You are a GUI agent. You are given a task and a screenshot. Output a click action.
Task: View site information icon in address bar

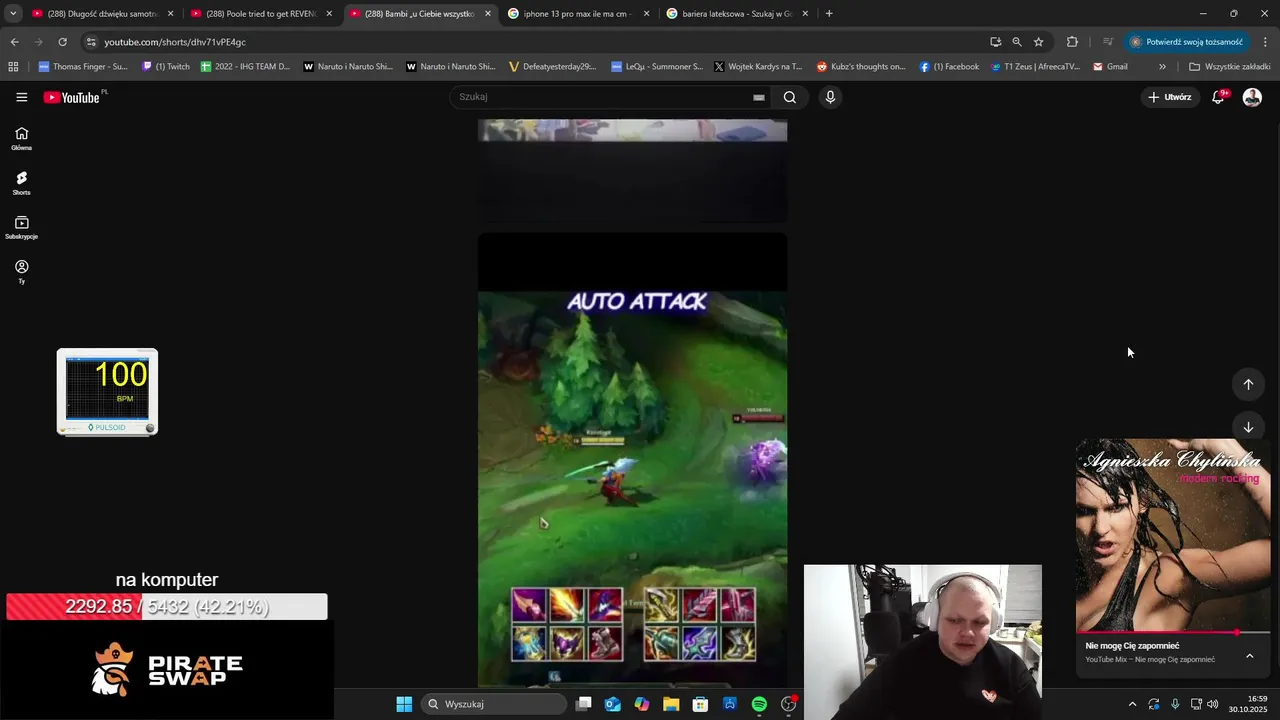tap(91, 42)
